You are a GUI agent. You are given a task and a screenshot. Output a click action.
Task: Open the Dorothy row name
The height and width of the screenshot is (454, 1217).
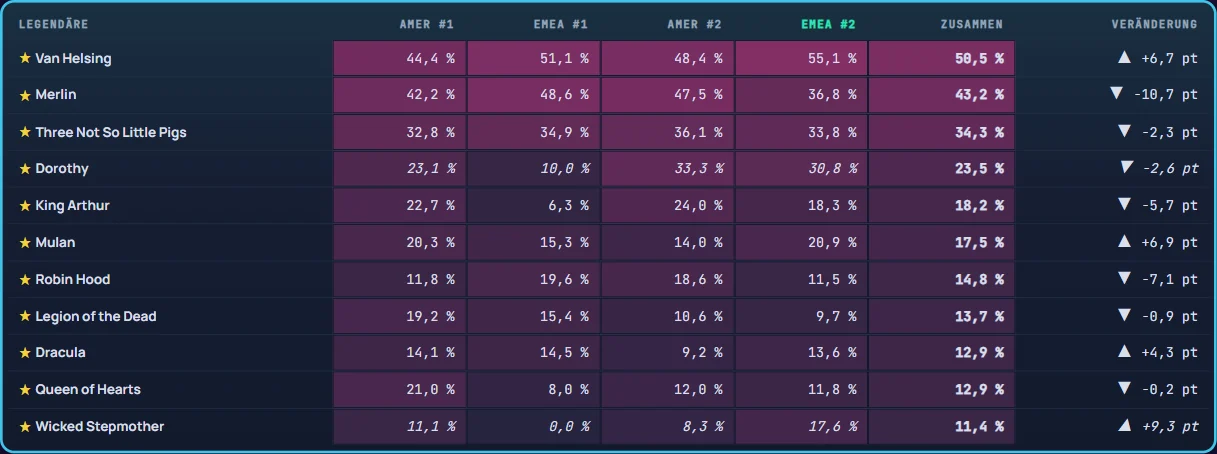tap(62, 169)
